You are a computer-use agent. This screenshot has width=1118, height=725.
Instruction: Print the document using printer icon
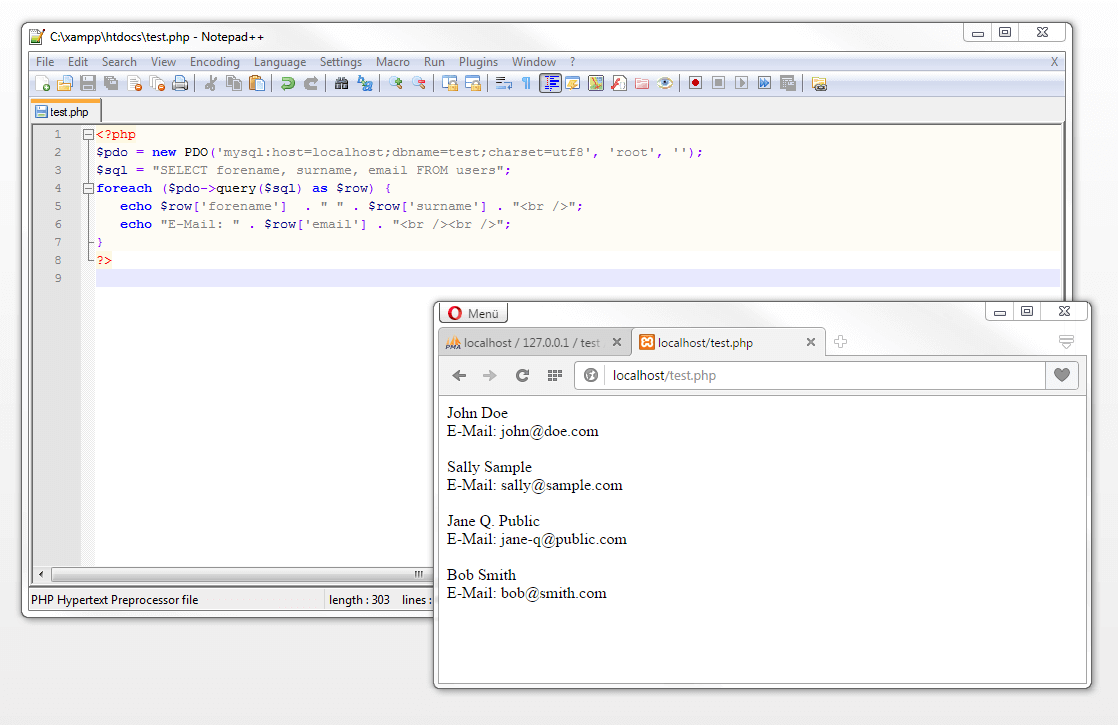180,83
